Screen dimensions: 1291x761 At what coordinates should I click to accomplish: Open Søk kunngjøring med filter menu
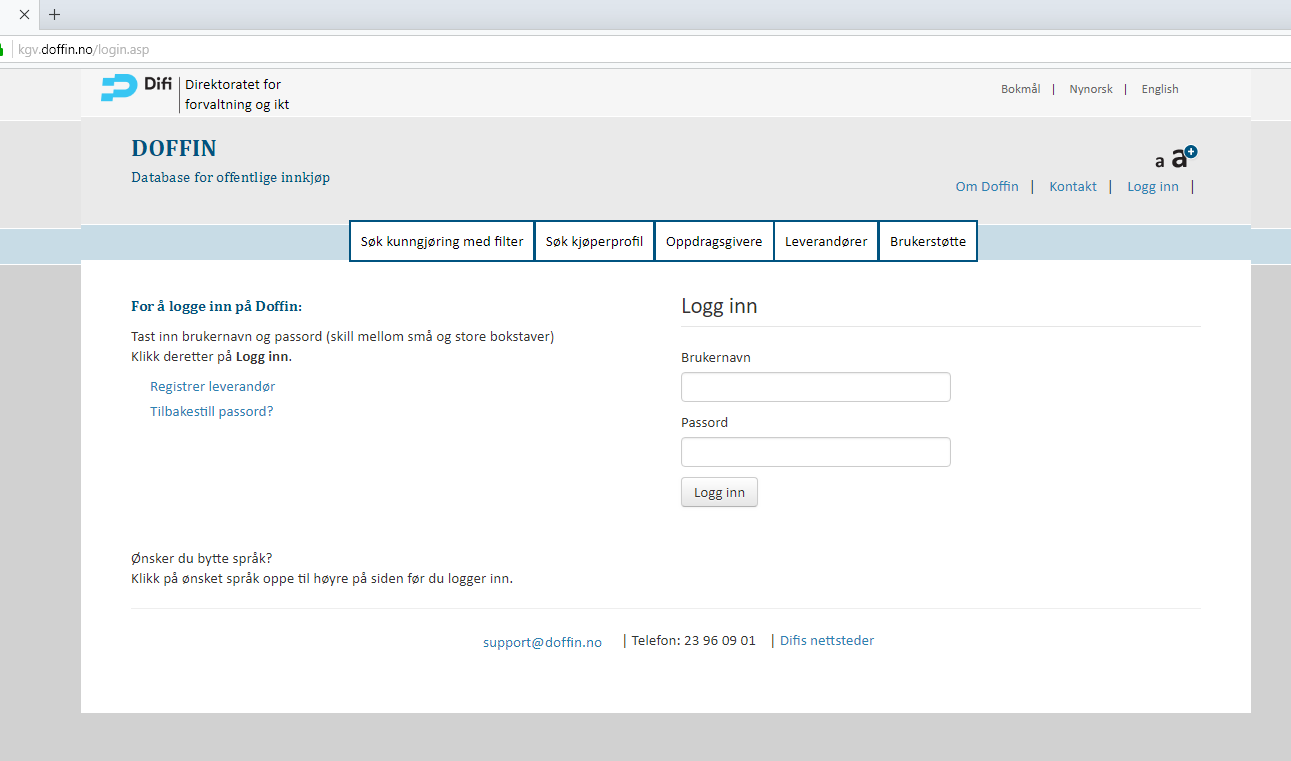442,241
